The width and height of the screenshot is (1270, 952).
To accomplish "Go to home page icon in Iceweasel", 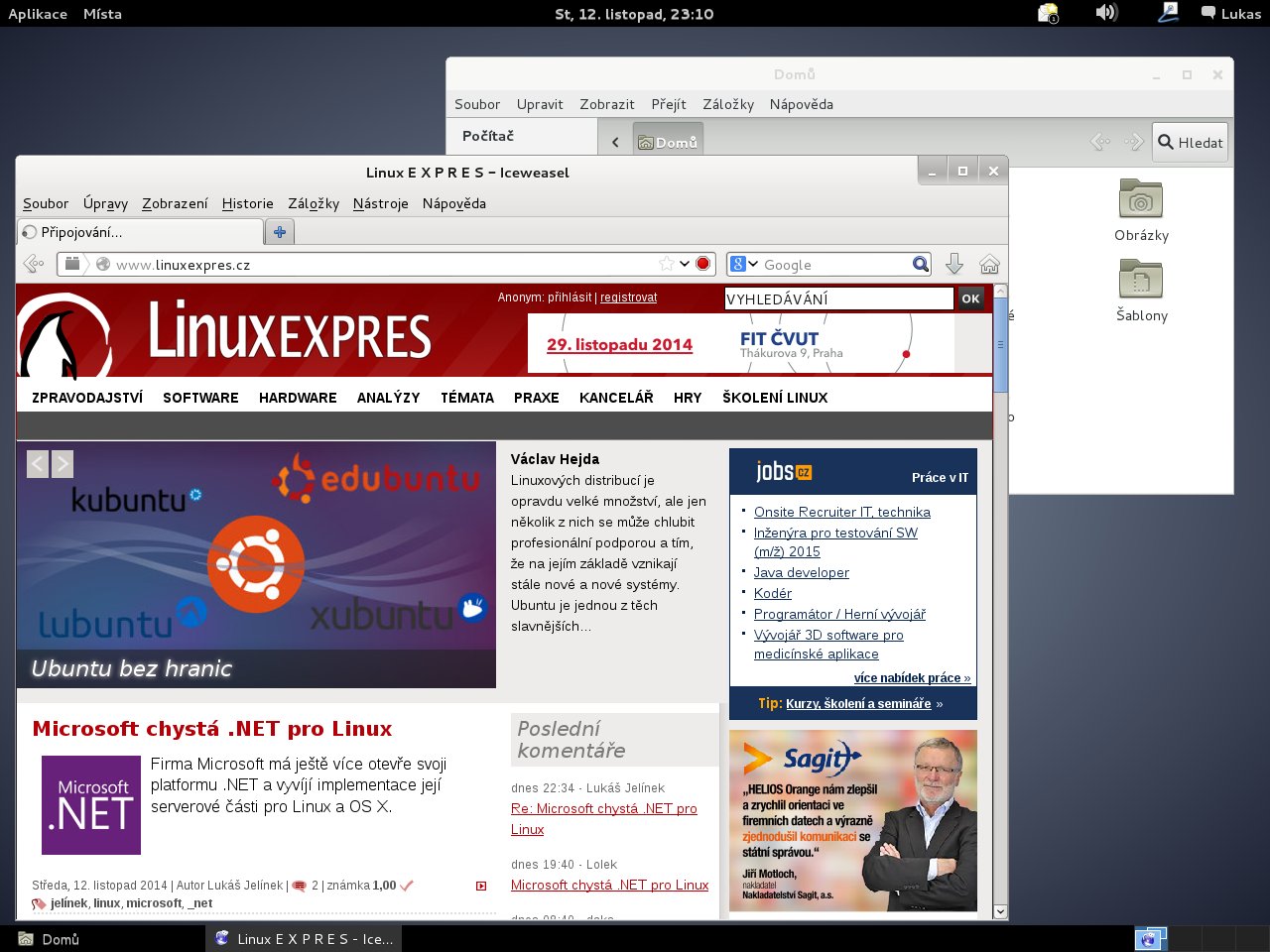I will [989, 264].
